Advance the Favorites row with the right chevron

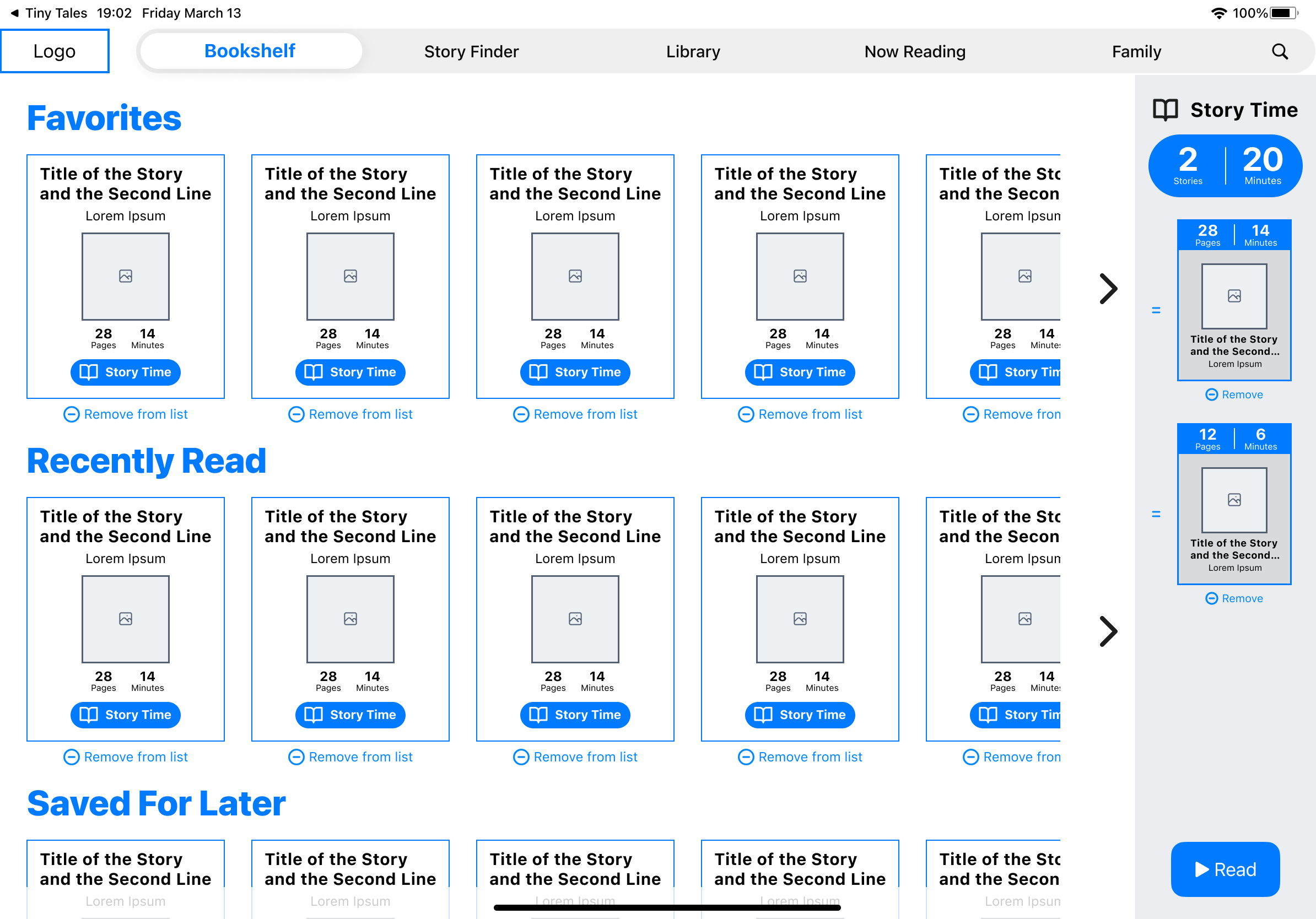tap(1110, 288)
